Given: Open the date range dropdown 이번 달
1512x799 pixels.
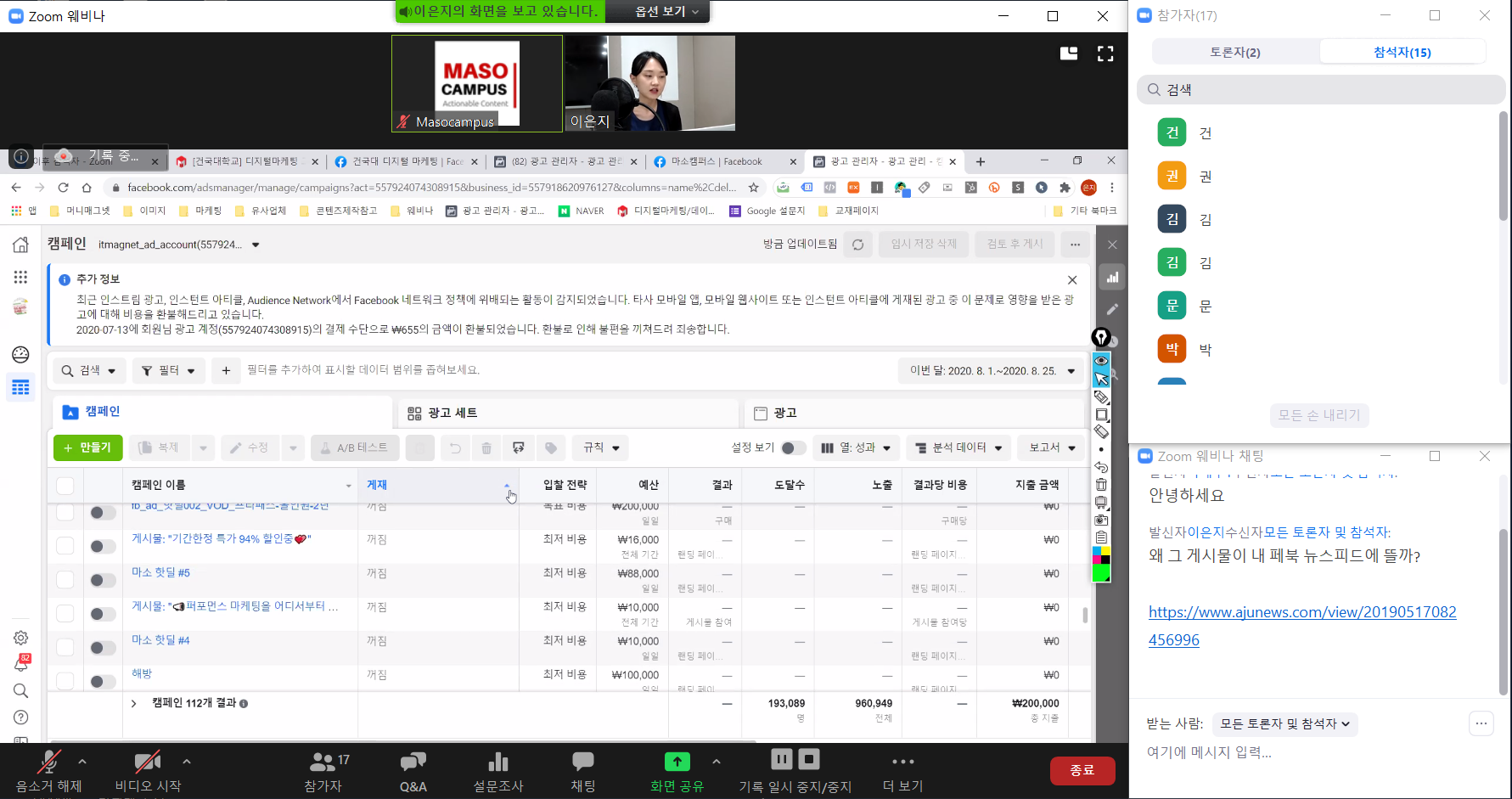Looking at the screenshot, I should point(991,371).
